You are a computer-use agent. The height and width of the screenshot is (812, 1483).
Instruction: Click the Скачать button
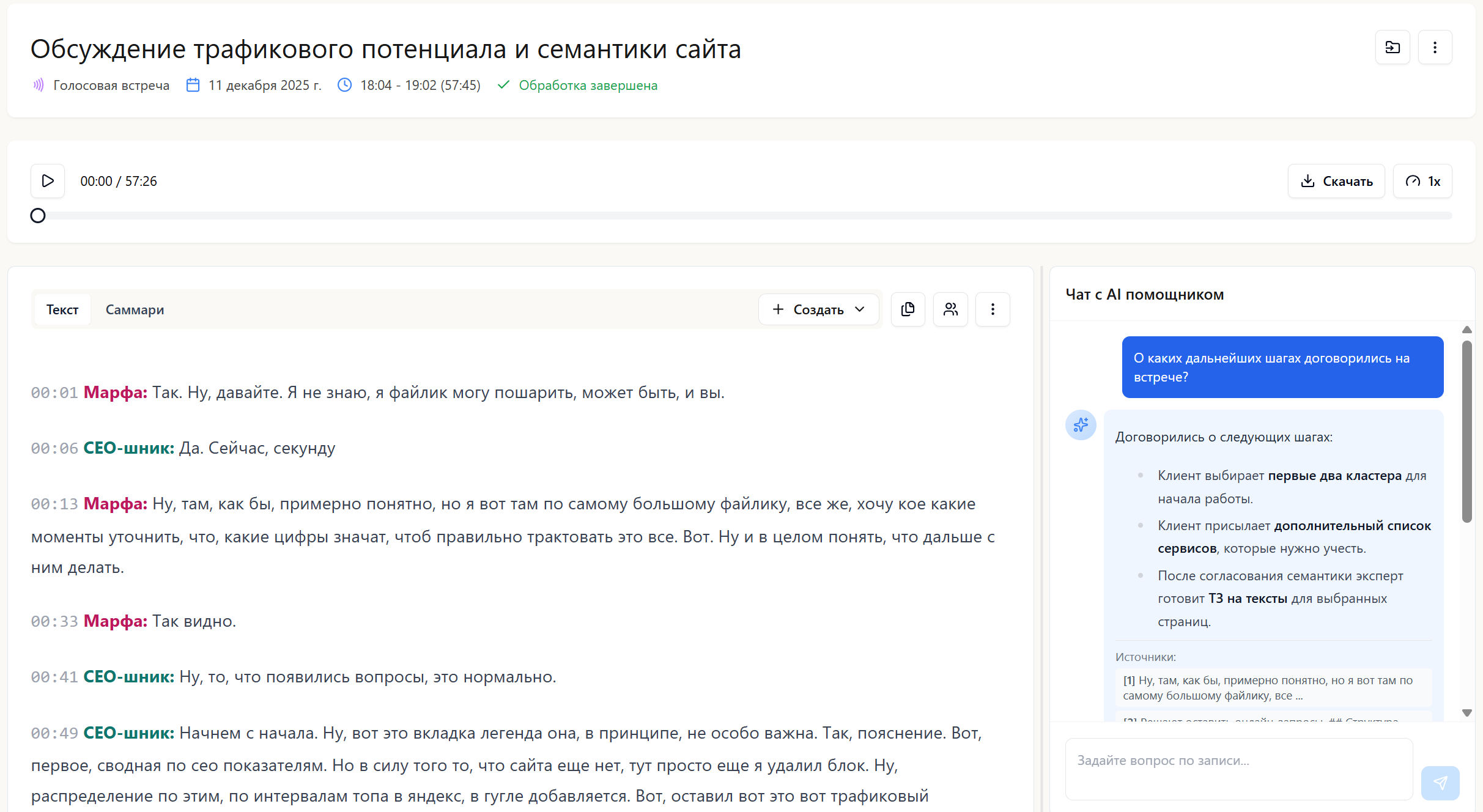point(1336,181)
